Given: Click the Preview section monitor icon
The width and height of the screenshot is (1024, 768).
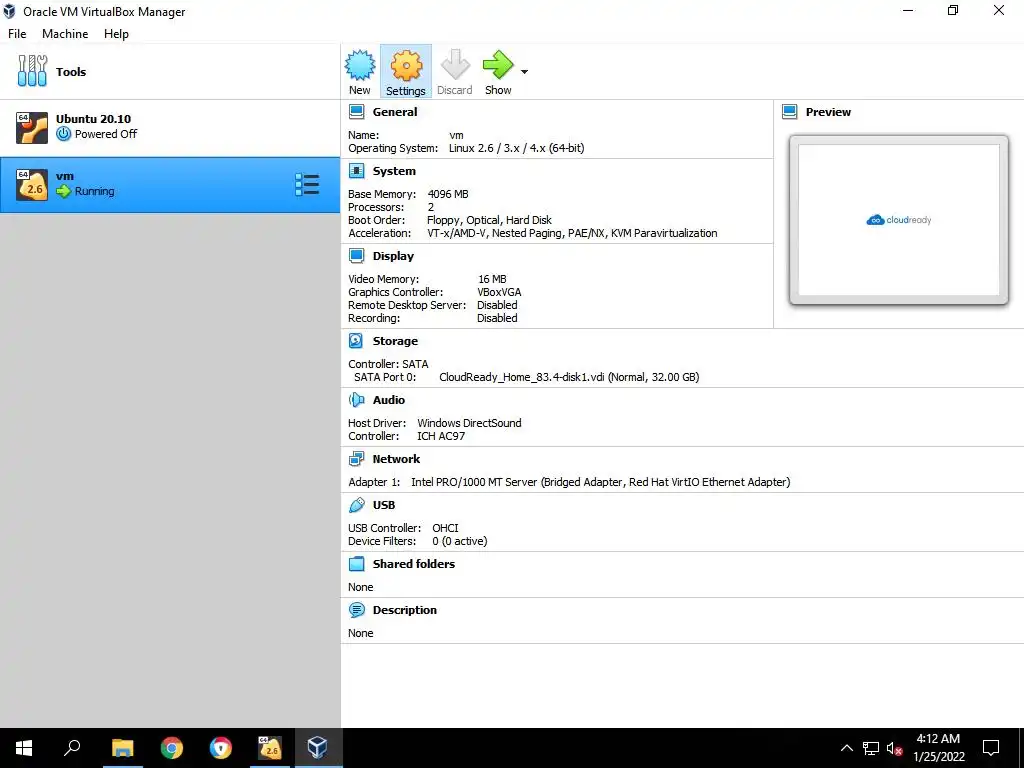Looking at the screenshot, I should point(790,112).
